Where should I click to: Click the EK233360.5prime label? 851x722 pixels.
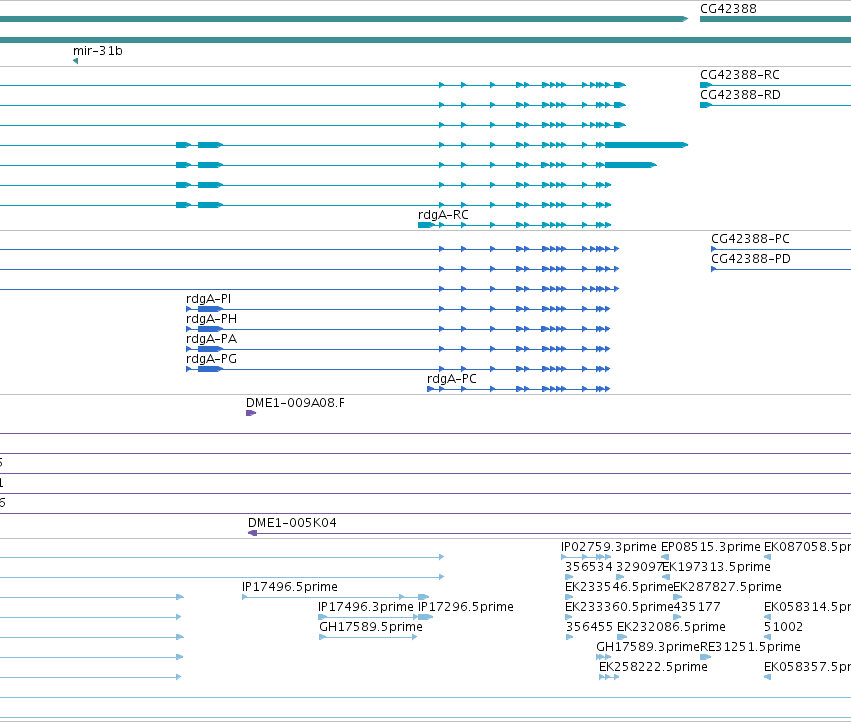tap(619, 607)
